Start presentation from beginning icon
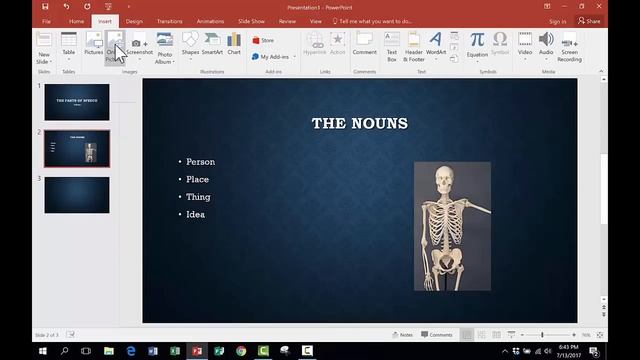This screenshot has width=640, height=360. point(108,7)
